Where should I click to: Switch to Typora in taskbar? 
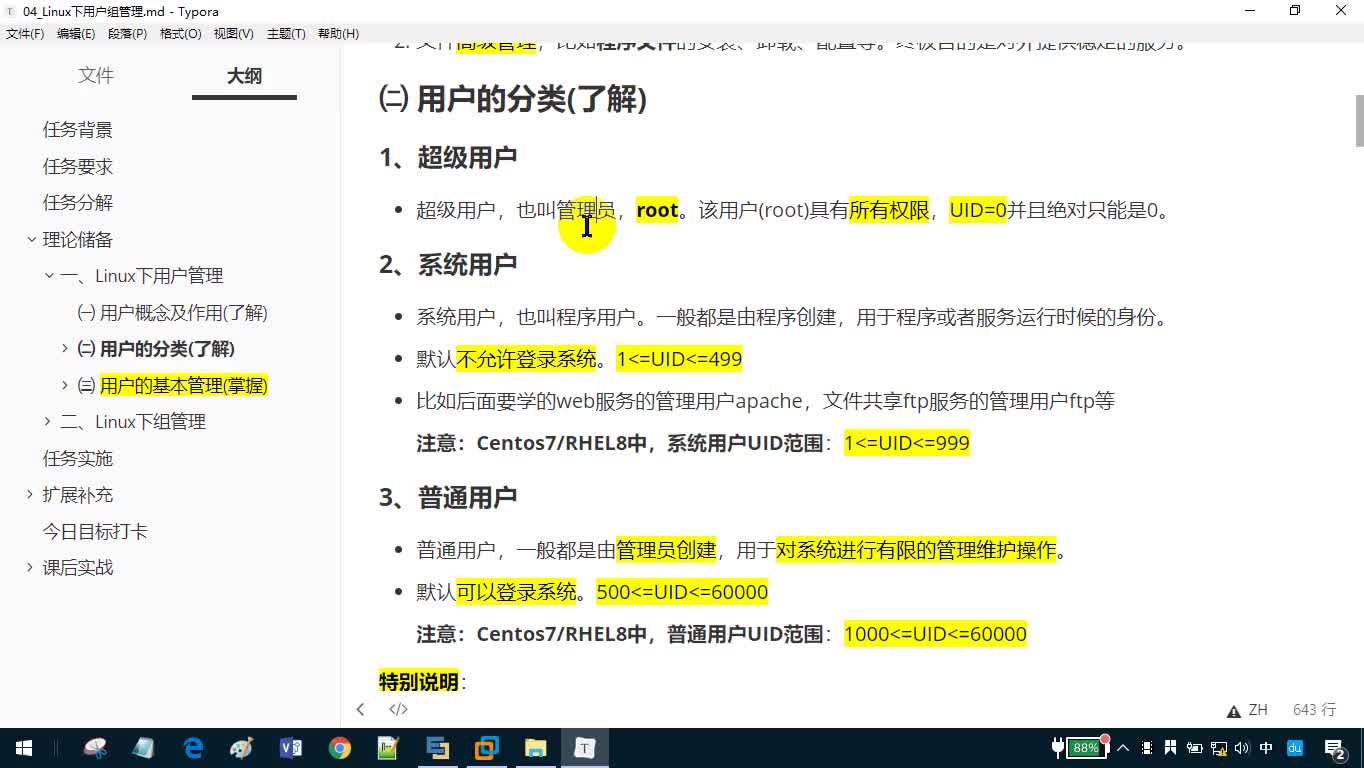click(585, 748)
